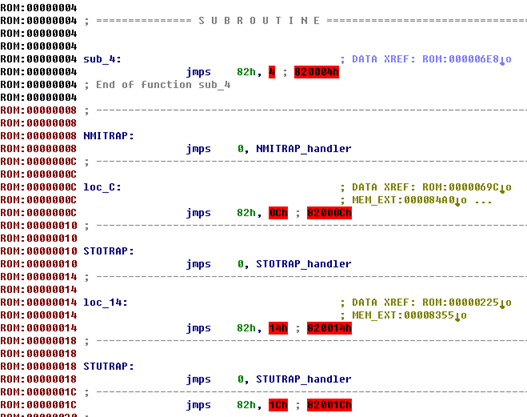Click jmps mnemonic targeting STUTRAP_handler
This screenshot has height=417, width=527.
pyautogui.click(x=199, y=379)
